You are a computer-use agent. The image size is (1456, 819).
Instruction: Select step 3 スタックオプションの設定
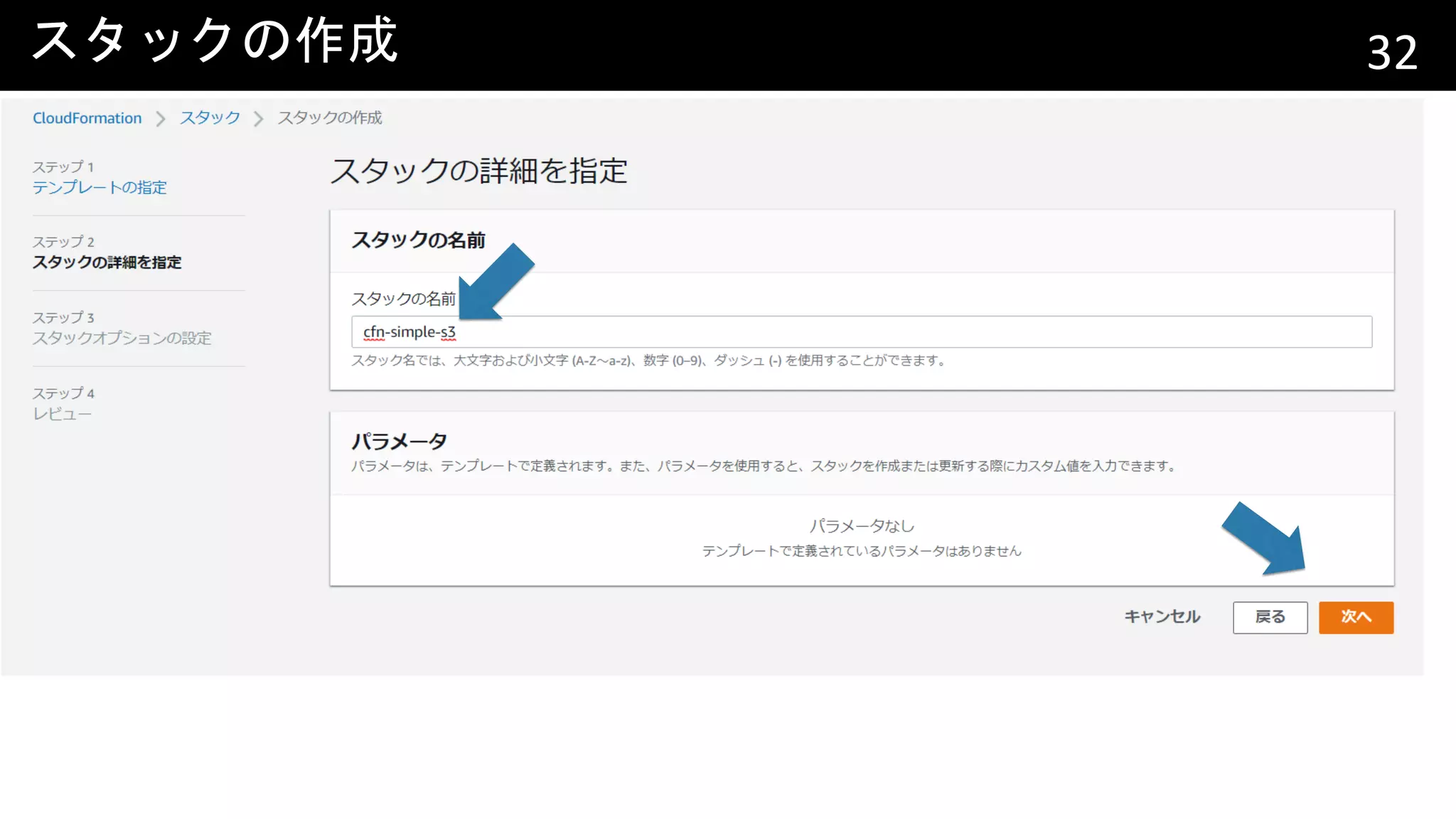[x=122, y=338]
